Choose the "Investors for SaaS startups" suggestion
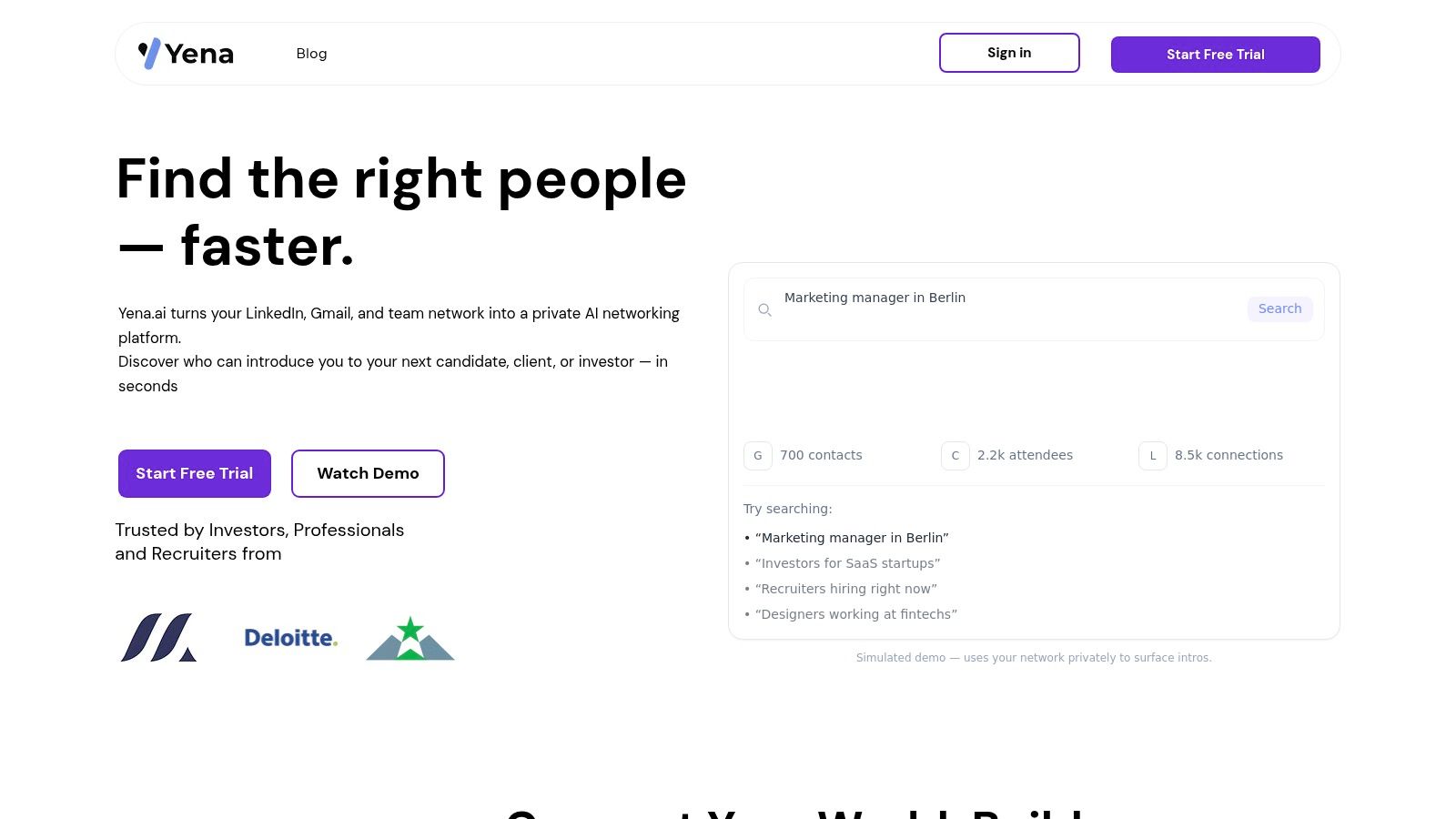This screenshot has height=819, width=1456. 847,563
